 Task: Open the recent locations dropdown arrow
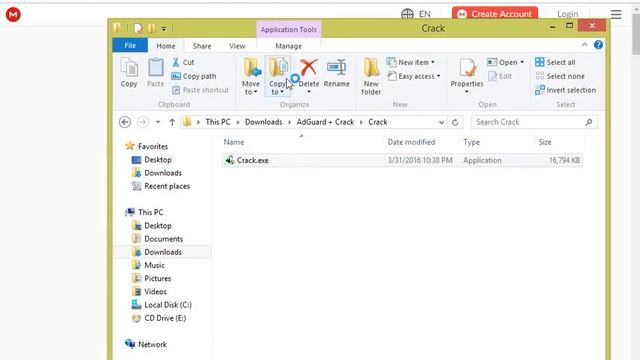click(x=158, y=122)
